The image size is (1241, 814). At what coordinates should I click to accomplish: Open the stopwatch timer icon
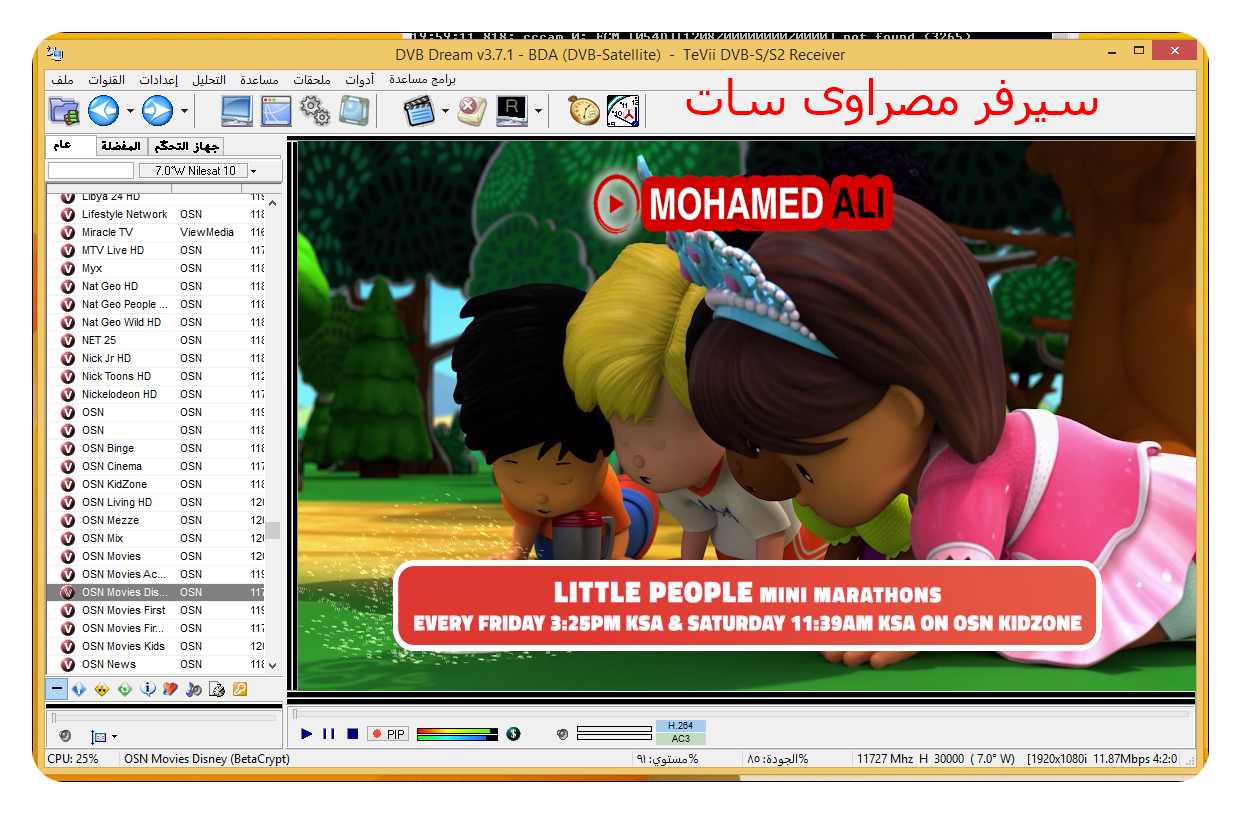(584, 110)
